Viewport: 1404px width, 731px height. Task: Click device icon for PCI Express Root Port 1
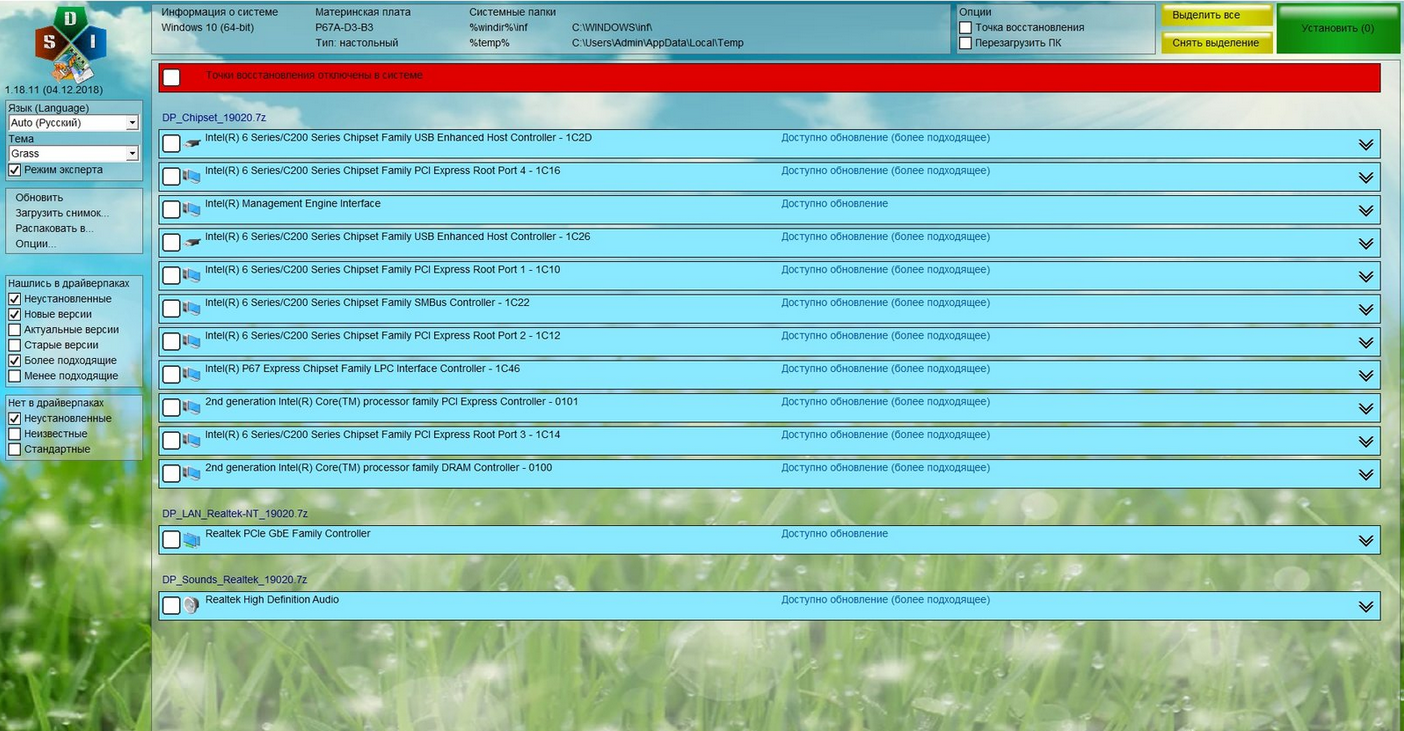[x=192, y=276]
